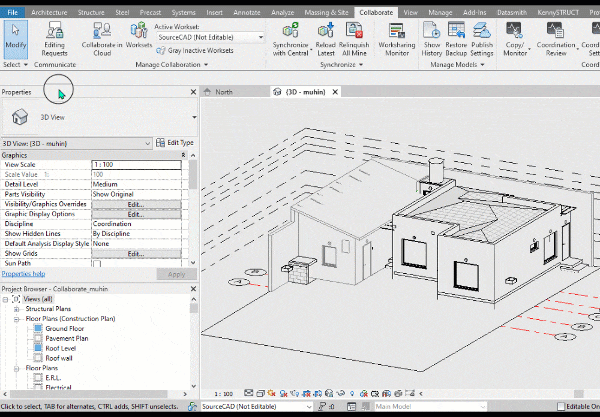Expand the Select panel dropdown
The image size is (600, 417).
26,65
